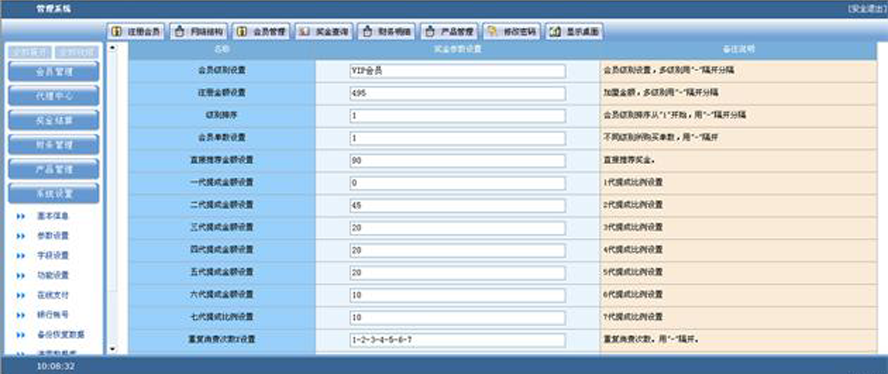Open 产品管理 in the top toolbar

tap(450, 32)
